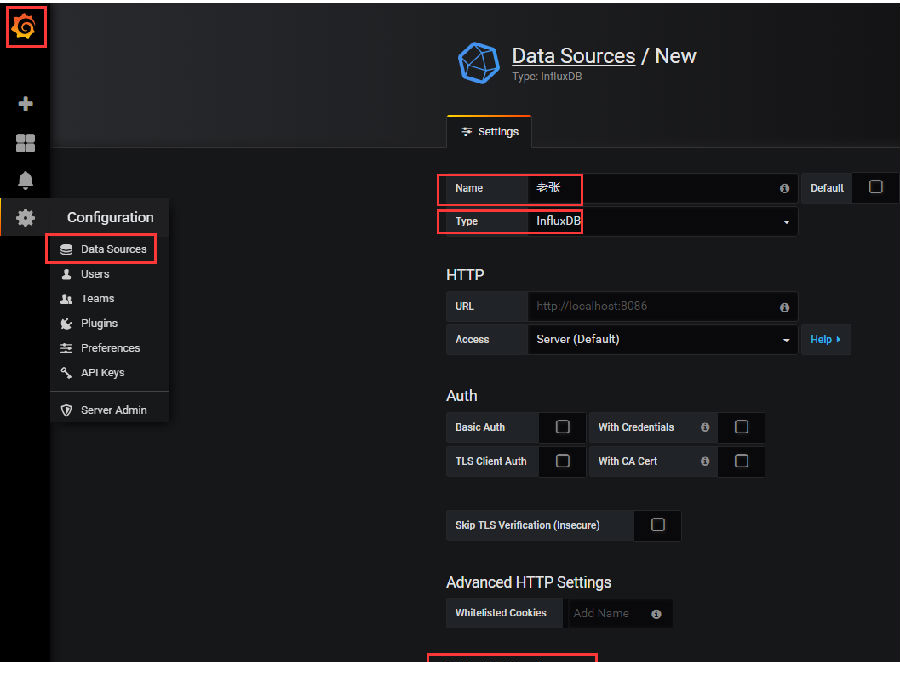The image size is (900, 688).
Task: Open the Dashboards grid icon
Action: click(x=26, y=143)
